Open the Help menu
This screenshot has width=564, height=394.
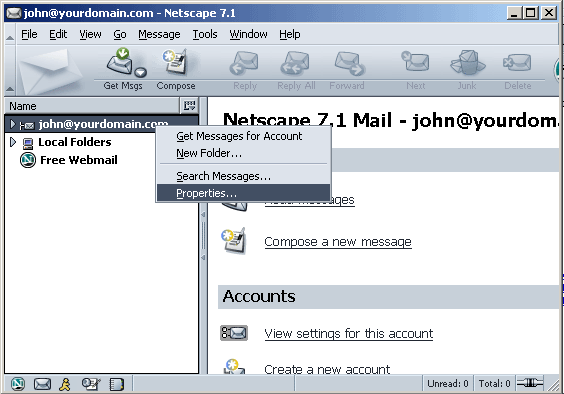pyautogui.click(x=290, y=34)
